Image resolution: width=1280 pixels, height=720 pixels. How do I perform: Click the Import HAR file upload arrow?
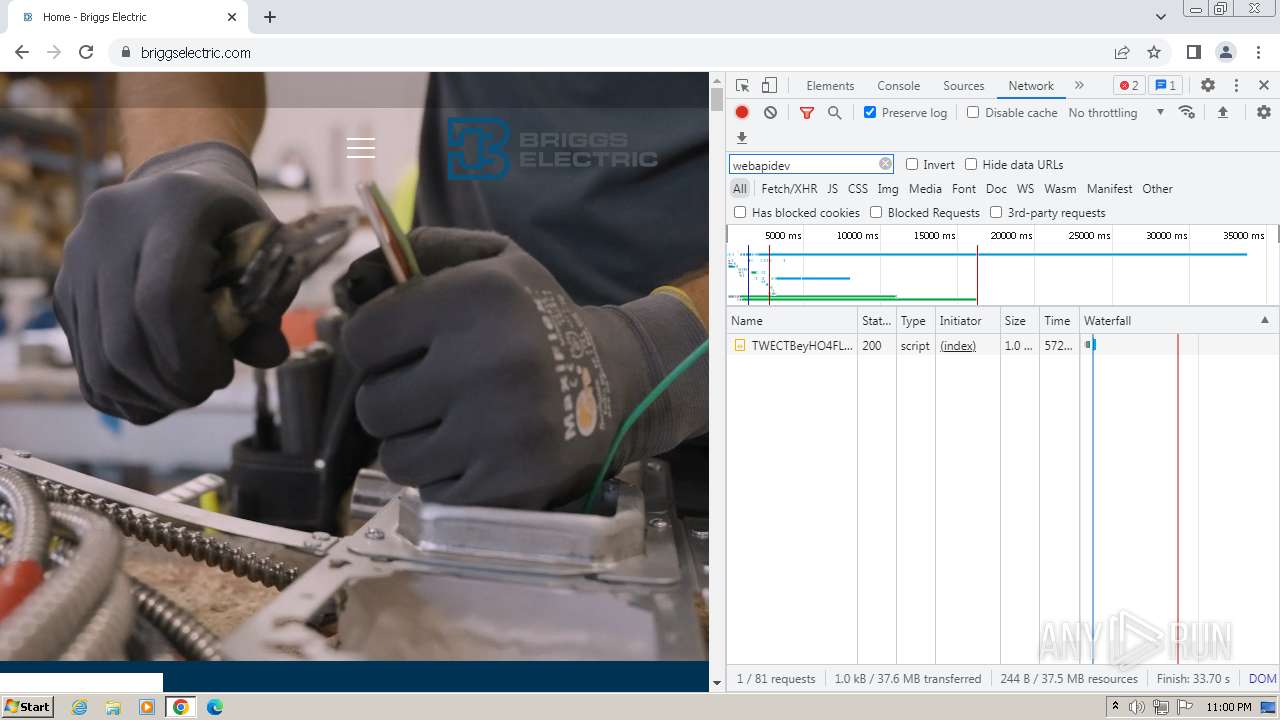(1222, 113)
